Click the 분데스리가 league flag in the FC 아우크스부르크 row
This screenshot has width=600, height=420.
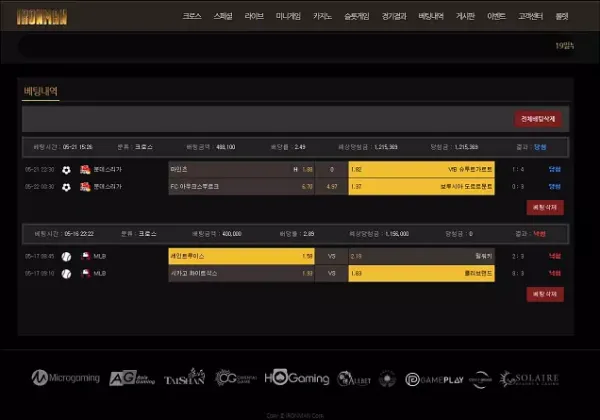pos(85,187)
